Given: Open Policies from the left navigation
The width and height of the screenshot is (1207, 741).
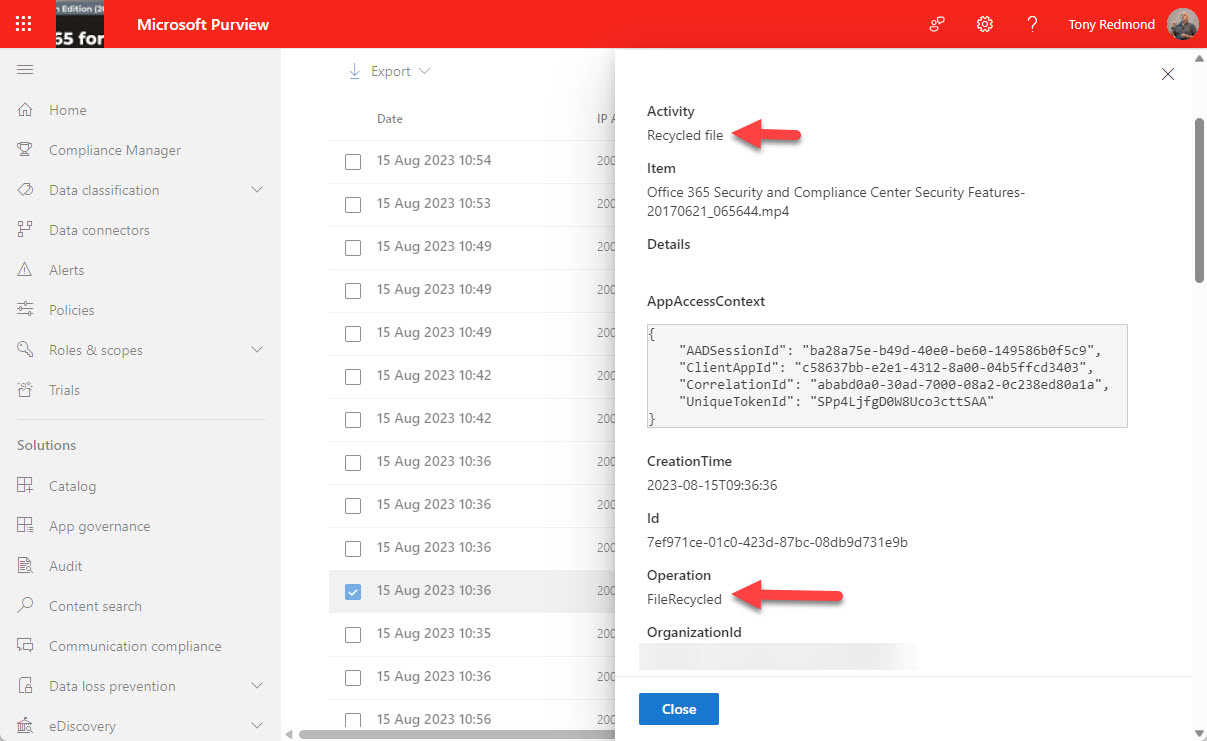Looking at the screenshot, I should pos(72,310).
